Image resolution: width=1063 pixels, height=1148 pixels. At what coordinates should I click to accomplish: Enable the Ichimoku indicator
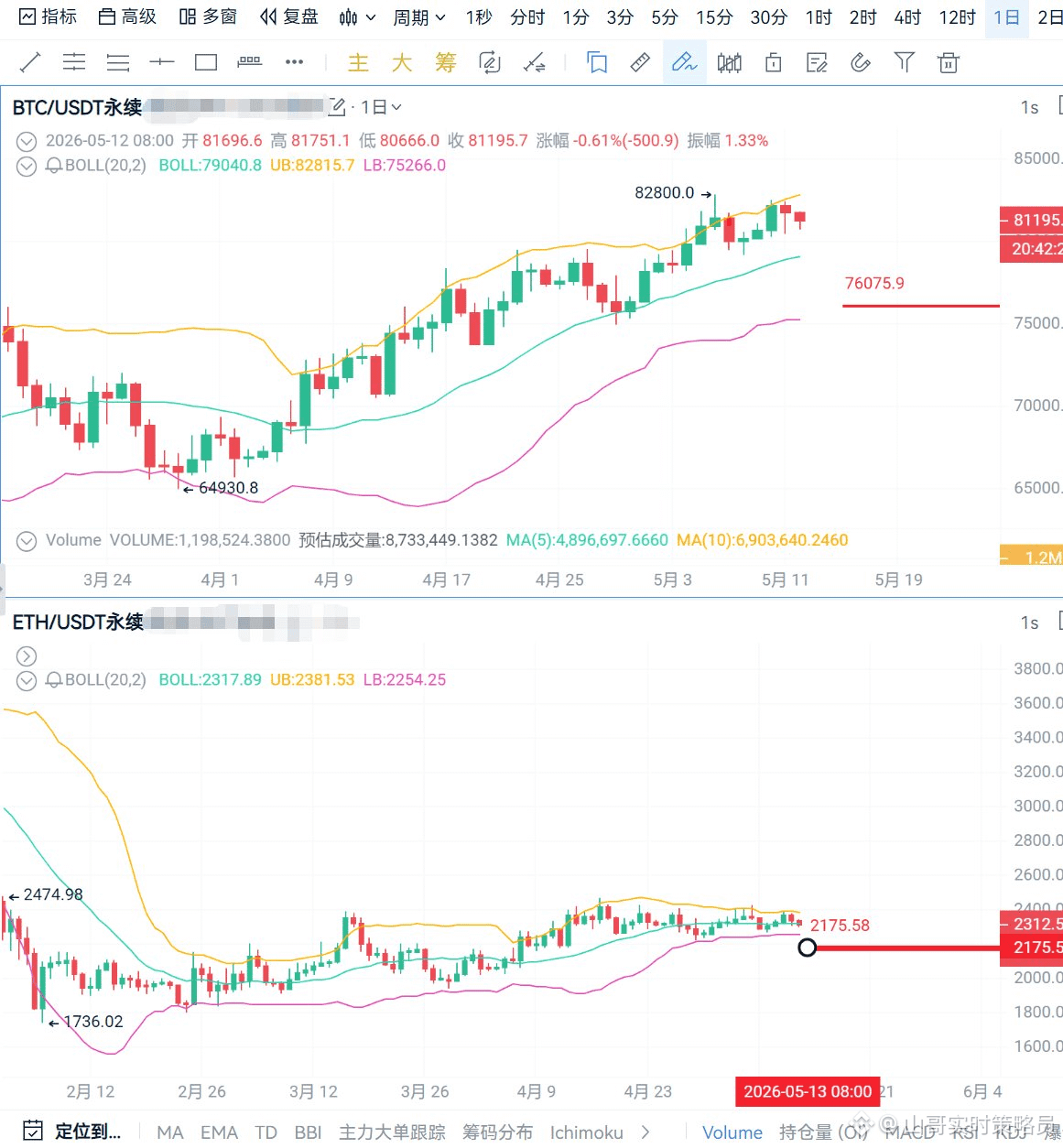(586, 1132)
